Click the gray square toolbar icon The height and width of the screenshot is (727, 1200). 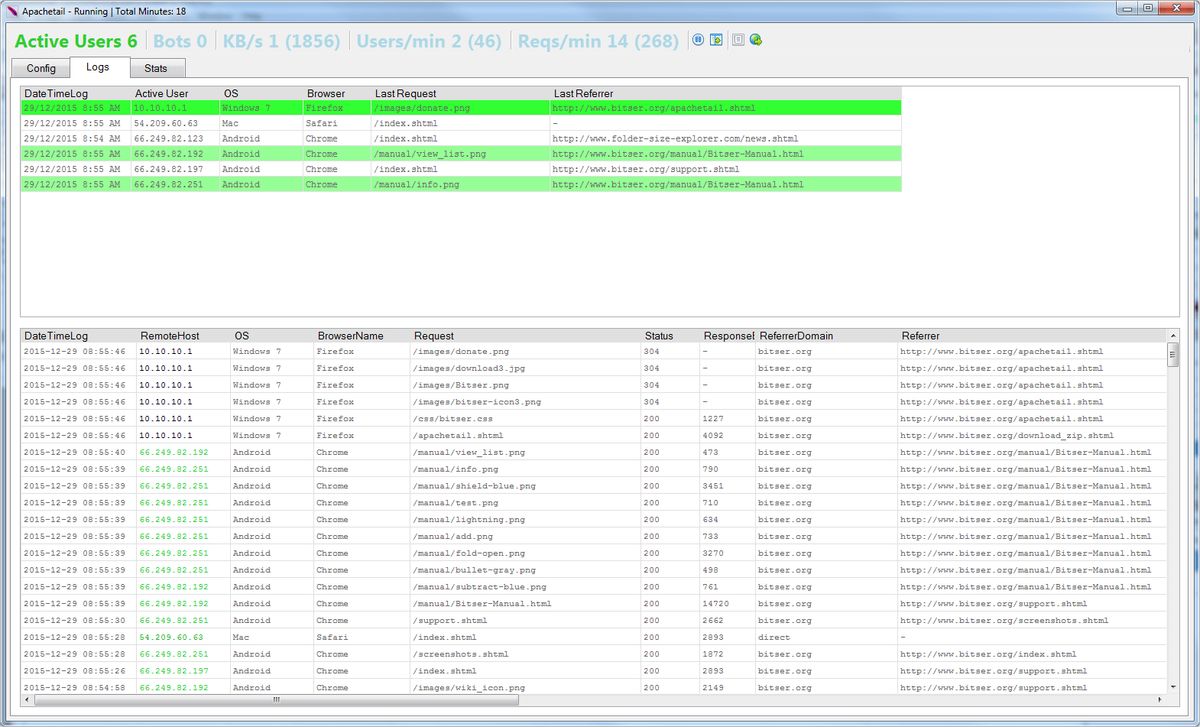coord(738,40)
